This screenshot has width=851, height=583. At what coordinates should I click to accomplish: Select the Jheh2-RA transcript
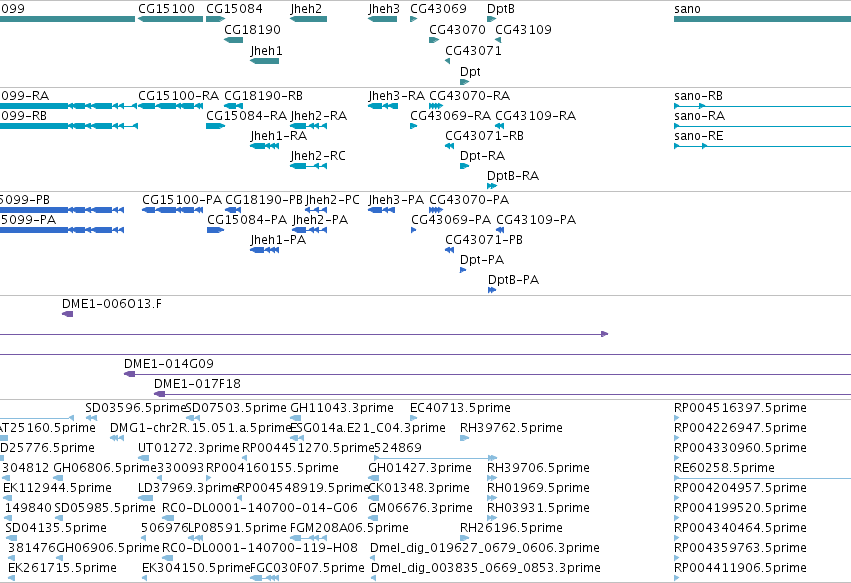[x=308, y=126]
